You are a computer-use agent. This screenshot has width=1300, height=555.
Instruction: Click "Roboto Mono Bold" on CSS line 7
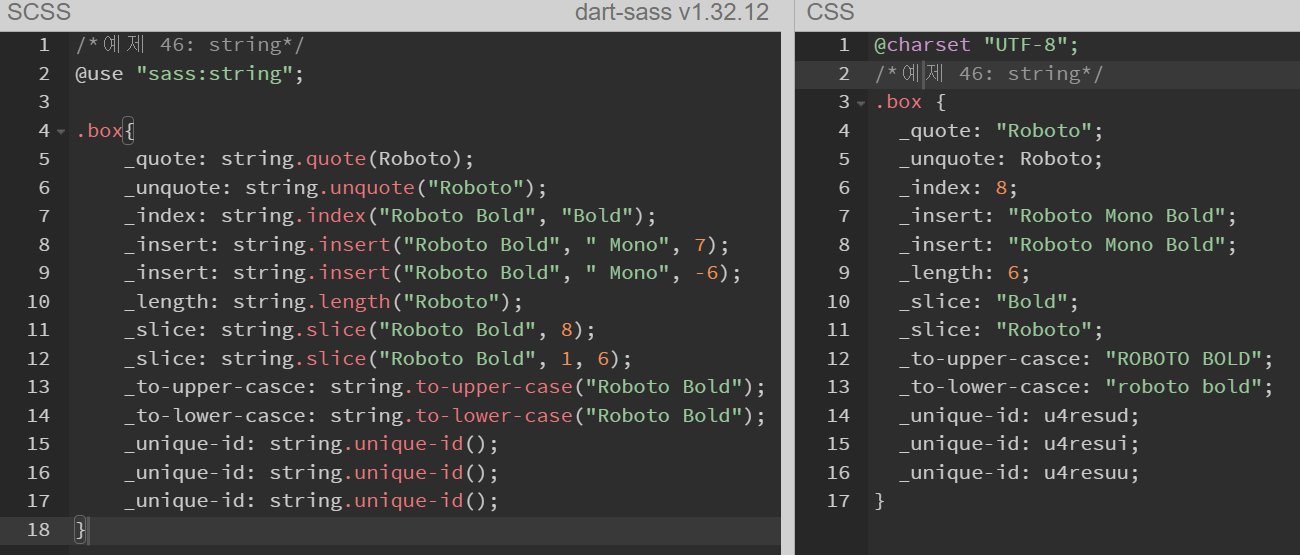pyautogui.click(x=1116, y=216)
